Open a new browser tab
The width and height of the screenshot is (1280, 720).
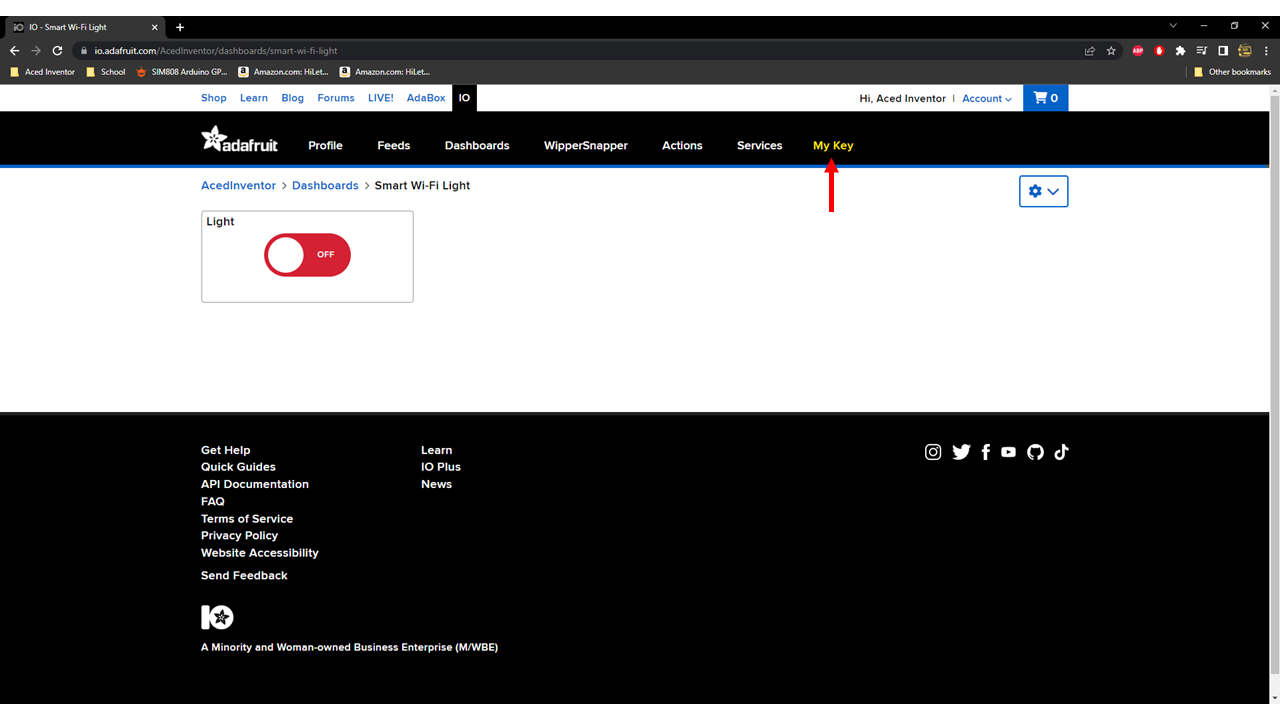[180, 27]
